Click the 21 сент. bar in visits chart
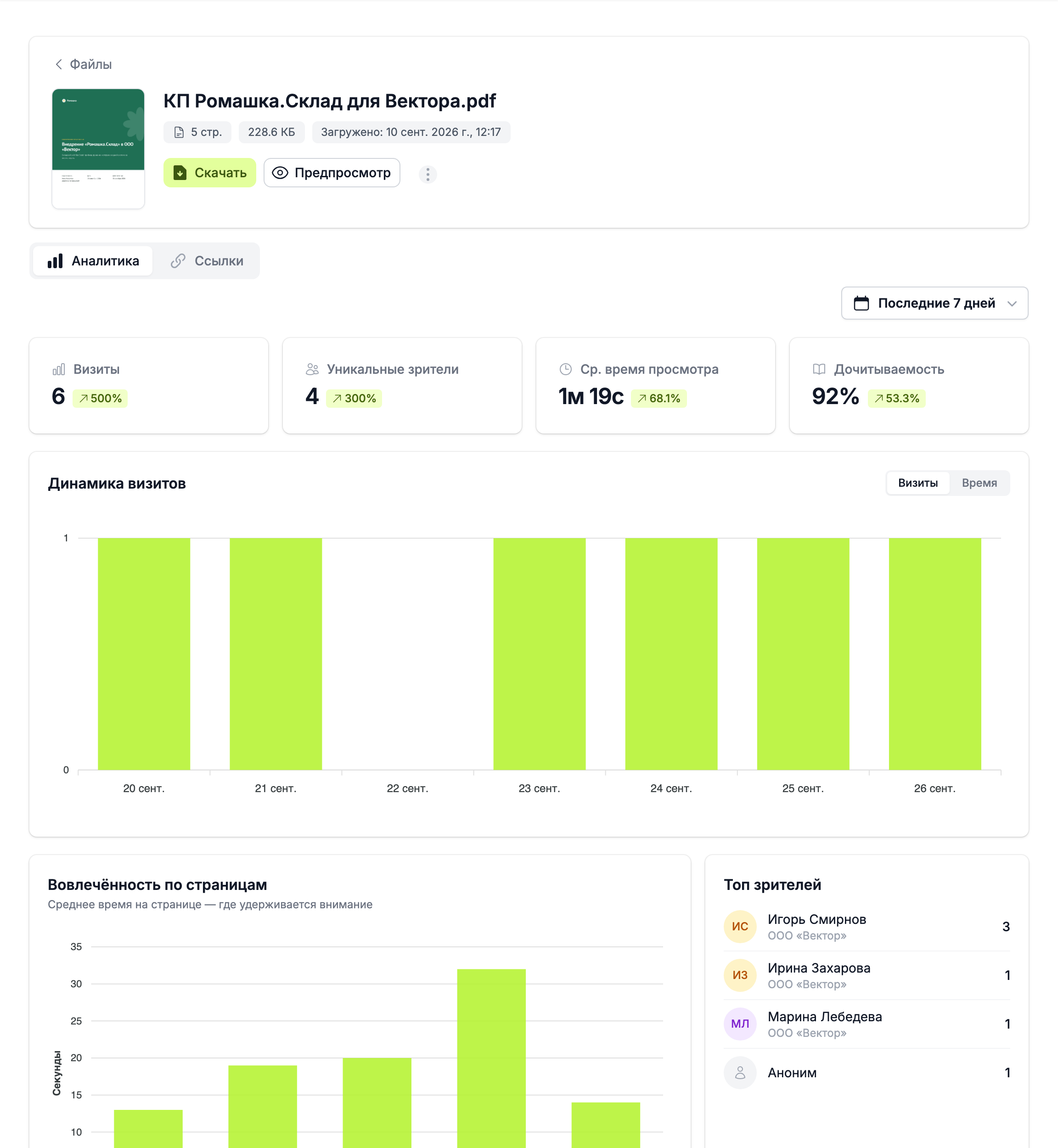Image resolution: width=1058 pixels, height=1148 pixels. (276, 654)
